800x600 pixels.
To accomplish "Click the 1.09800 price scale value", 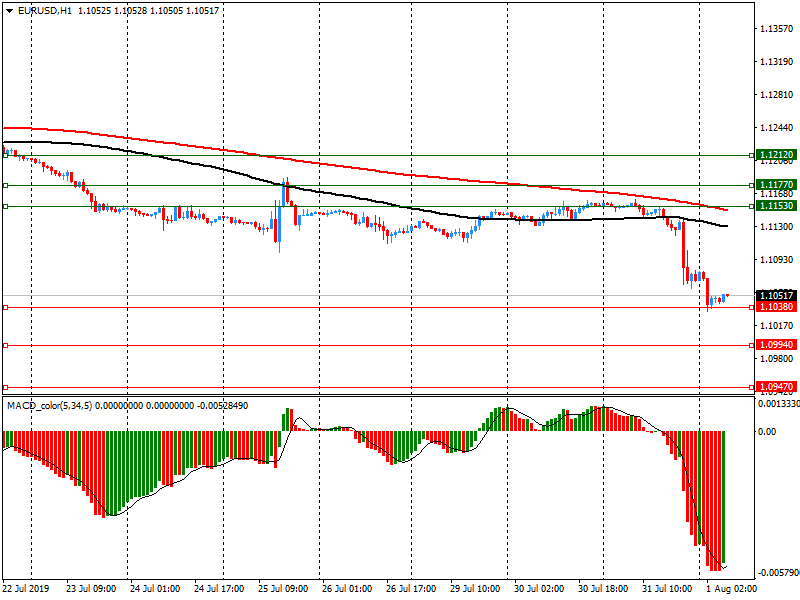I will click(x=777, y=359).
